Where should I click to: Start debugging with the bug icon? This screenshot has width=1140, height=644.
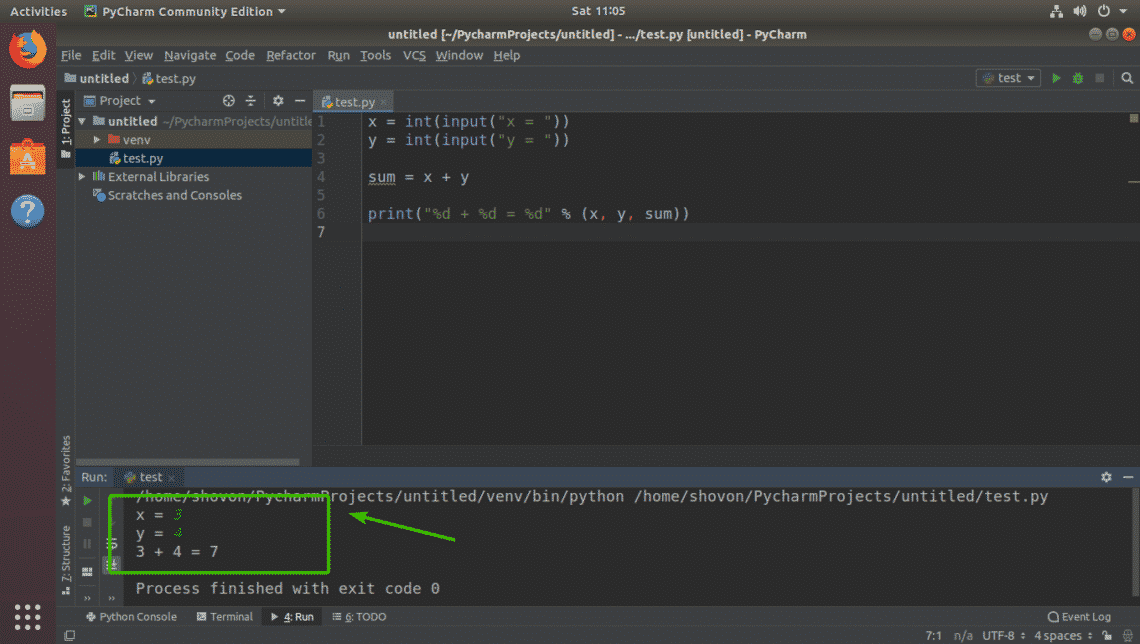coord(1078,77)
